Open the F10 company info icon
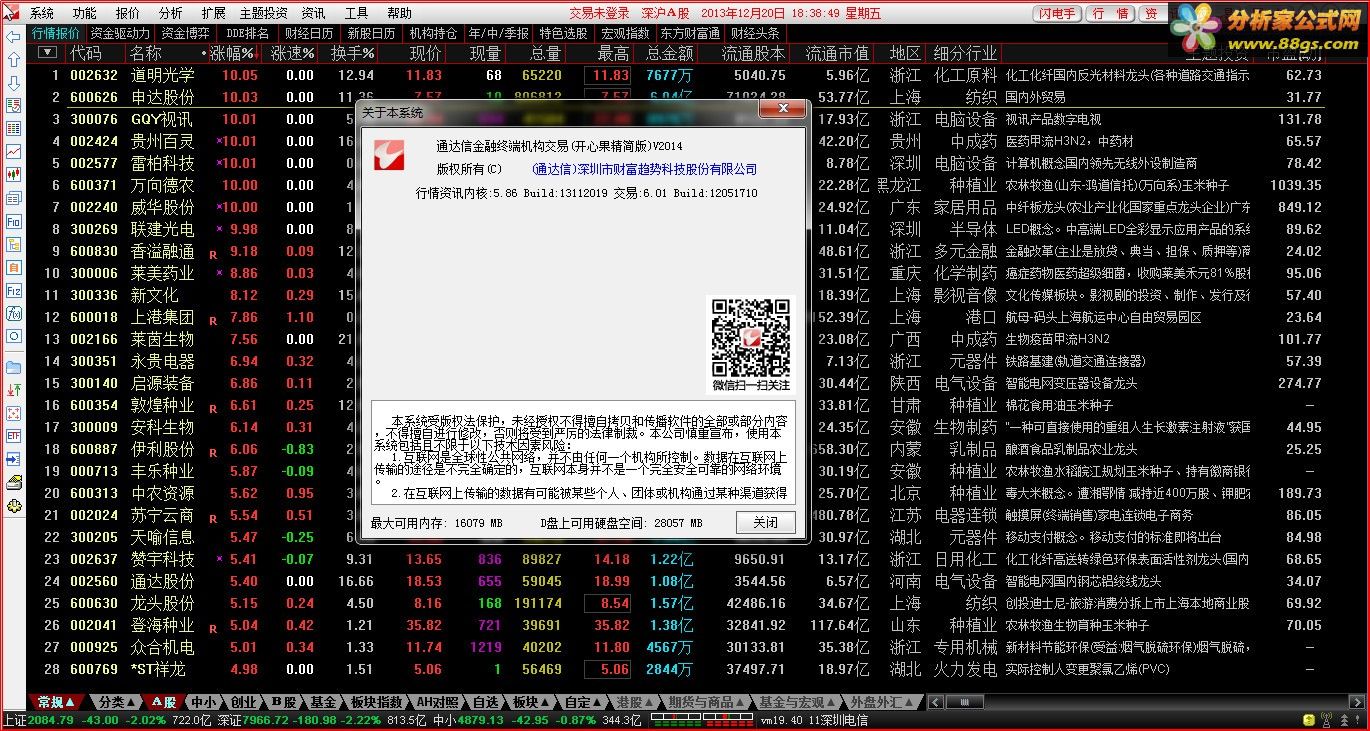The height and width of the screenshot is (731, 1370). (x=13, y=221)
